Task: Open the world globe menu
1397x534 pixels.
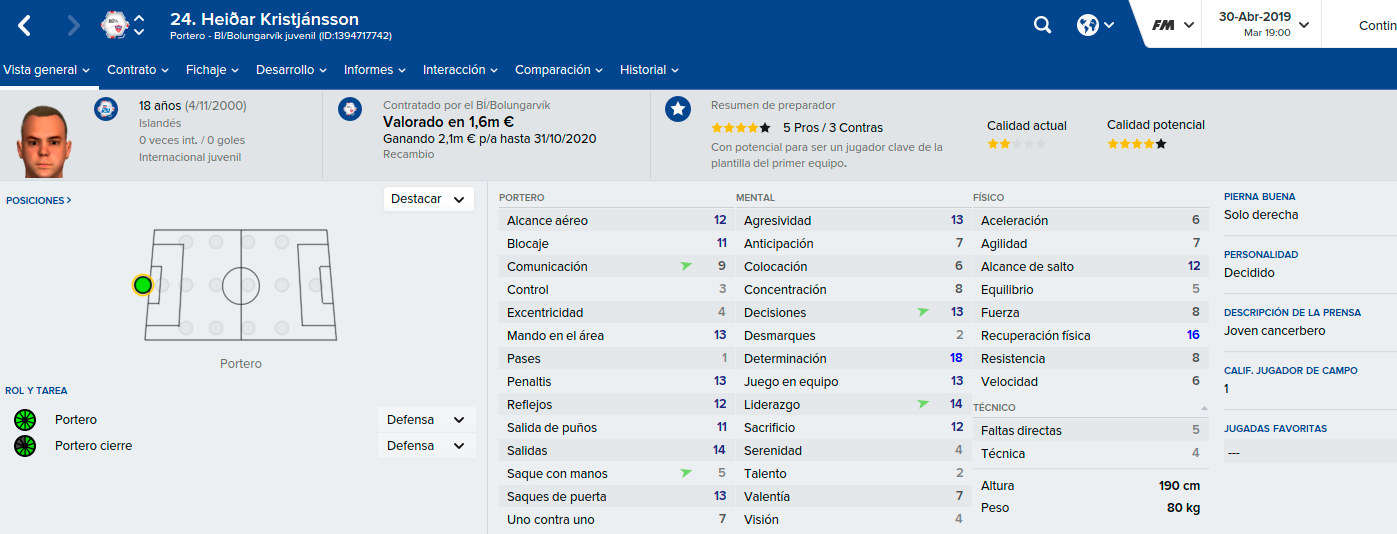Action: point(1095,25)
